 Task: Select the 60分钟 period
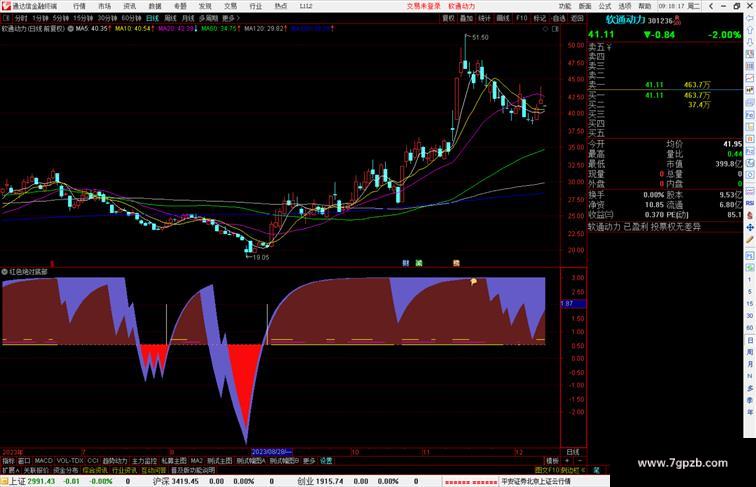[x=131, y=18]
